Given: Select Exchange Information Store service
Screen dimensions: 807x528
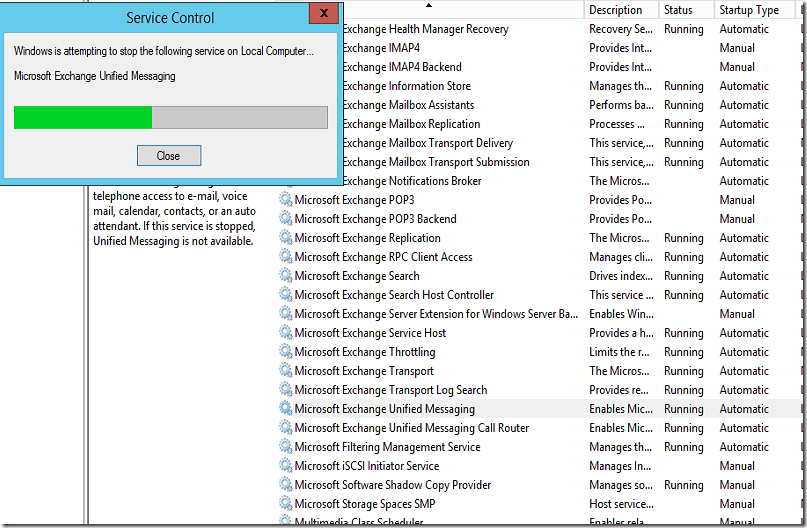Looking at the screenshot, I should (407, 86).
